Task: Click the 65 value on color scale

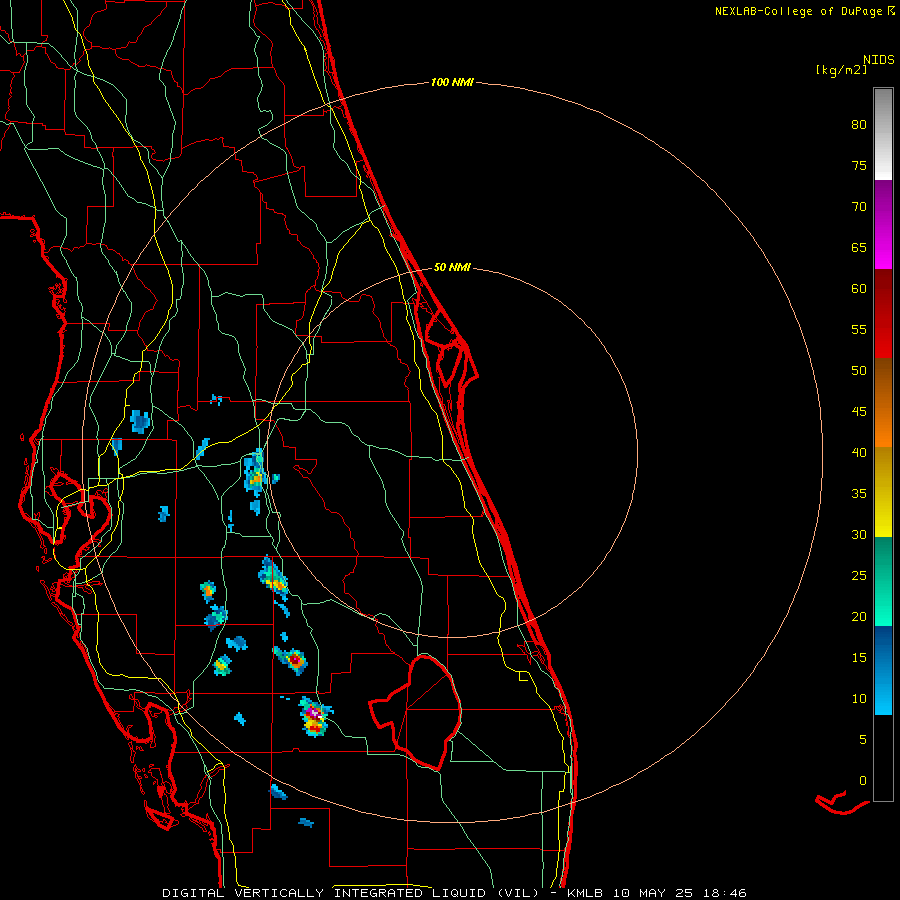Action: click(859, 247)
